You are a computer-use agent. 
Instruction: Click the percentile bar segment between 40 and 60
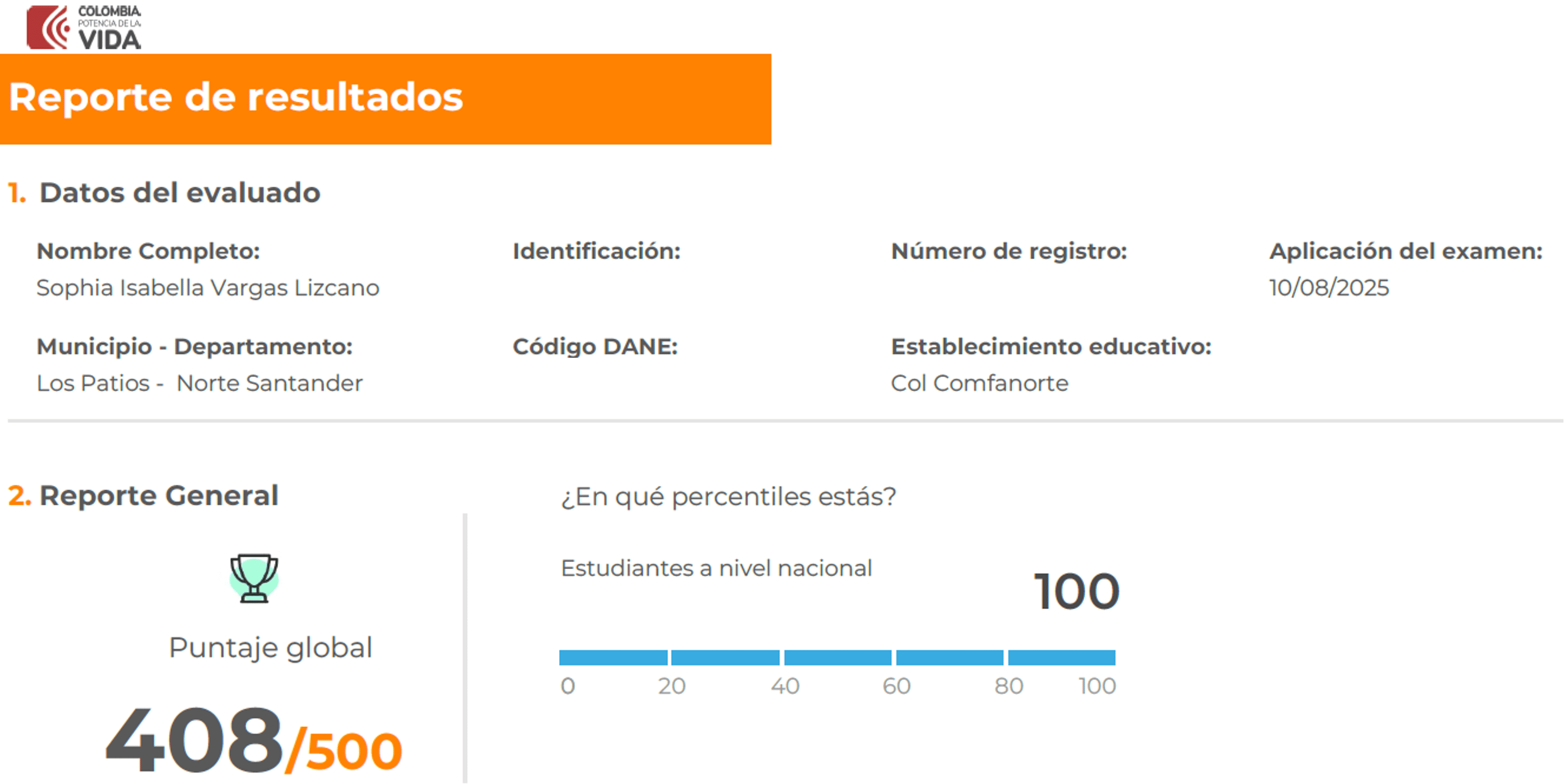(837, 658)
